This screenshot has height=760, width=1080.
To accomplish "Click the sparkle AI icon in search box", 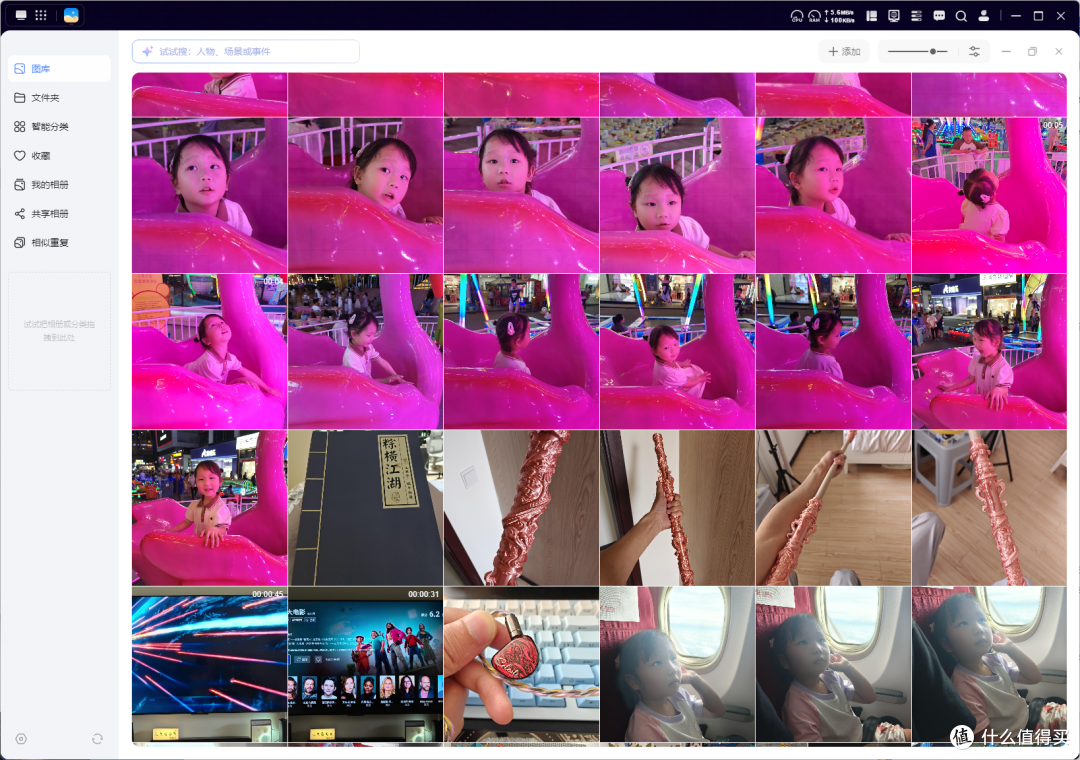I will point(147,52).
